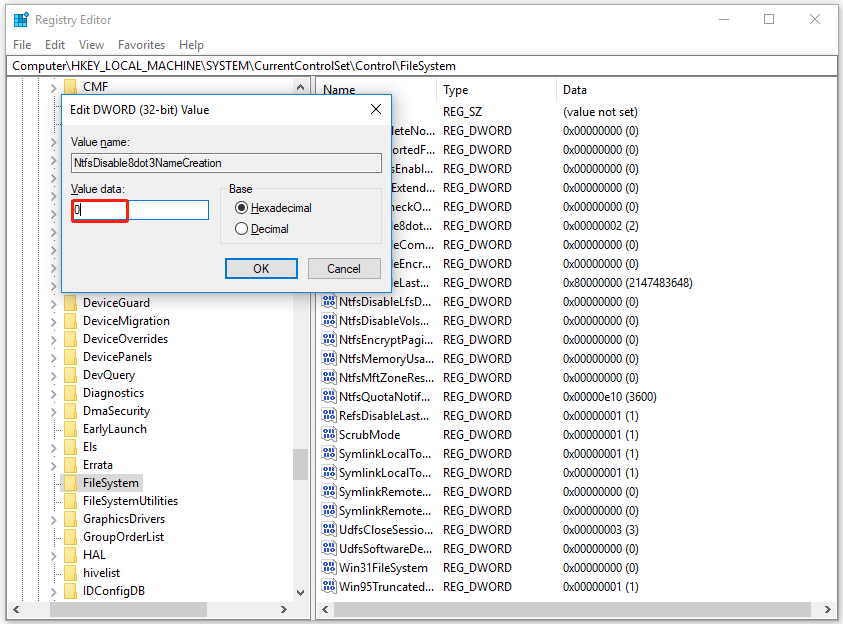Click the folder icon beside DeviceGuard
Image resolution: width=843 pixels, height=624 pixels.
coord(70,303)
